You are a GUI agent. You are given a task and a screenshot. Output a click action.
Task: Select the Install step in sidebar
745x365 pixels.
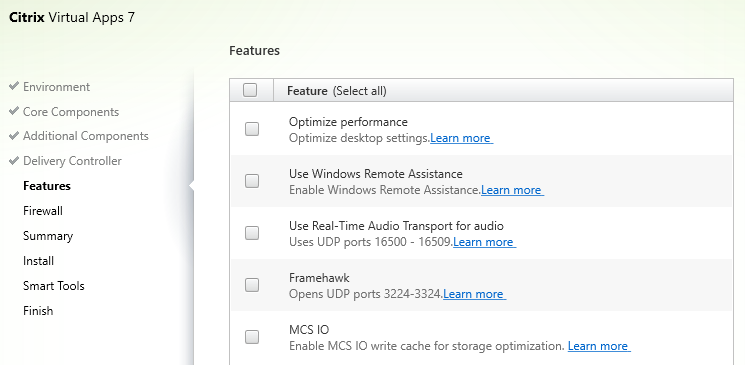(38, 261)
